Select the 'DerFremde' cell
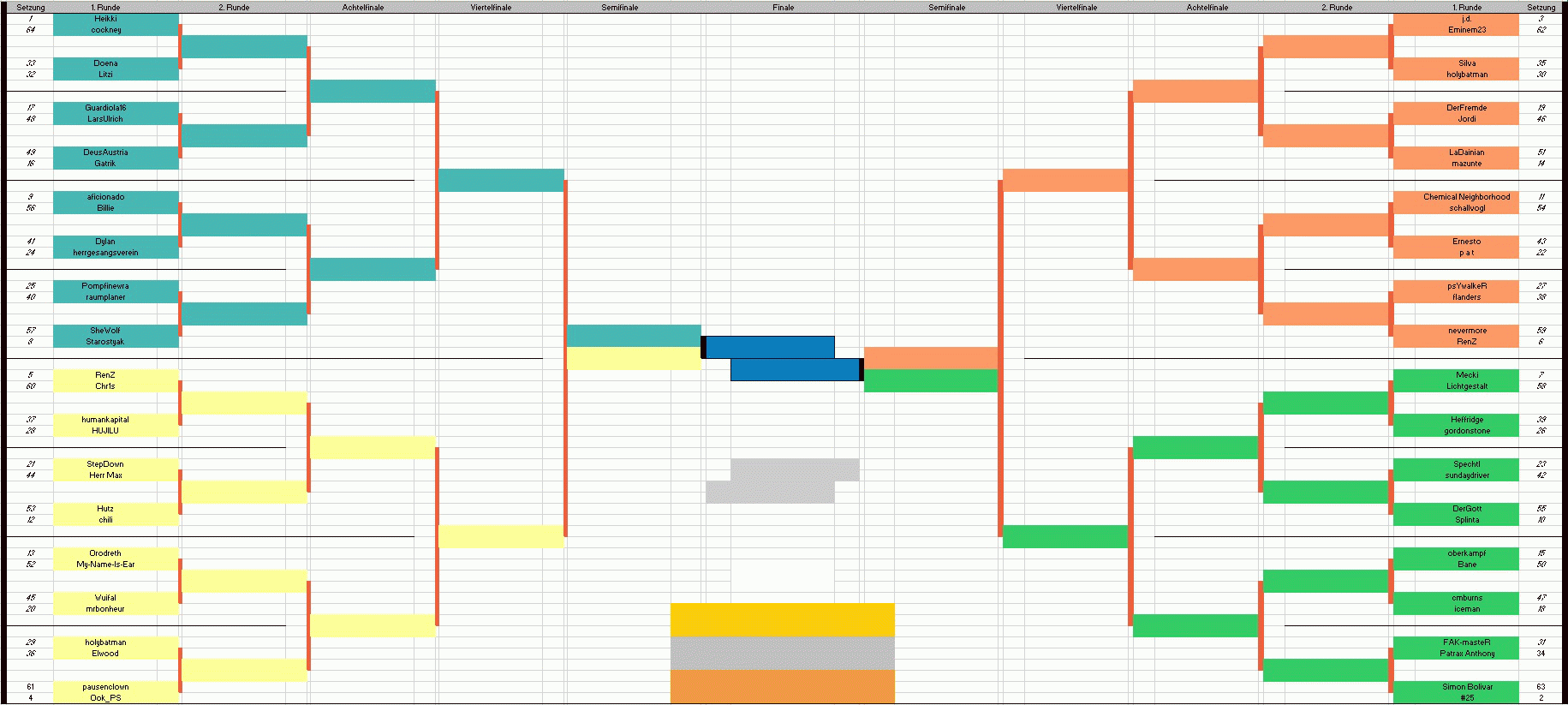The width and height of the screenshot is (1568, 705). 1456,108
